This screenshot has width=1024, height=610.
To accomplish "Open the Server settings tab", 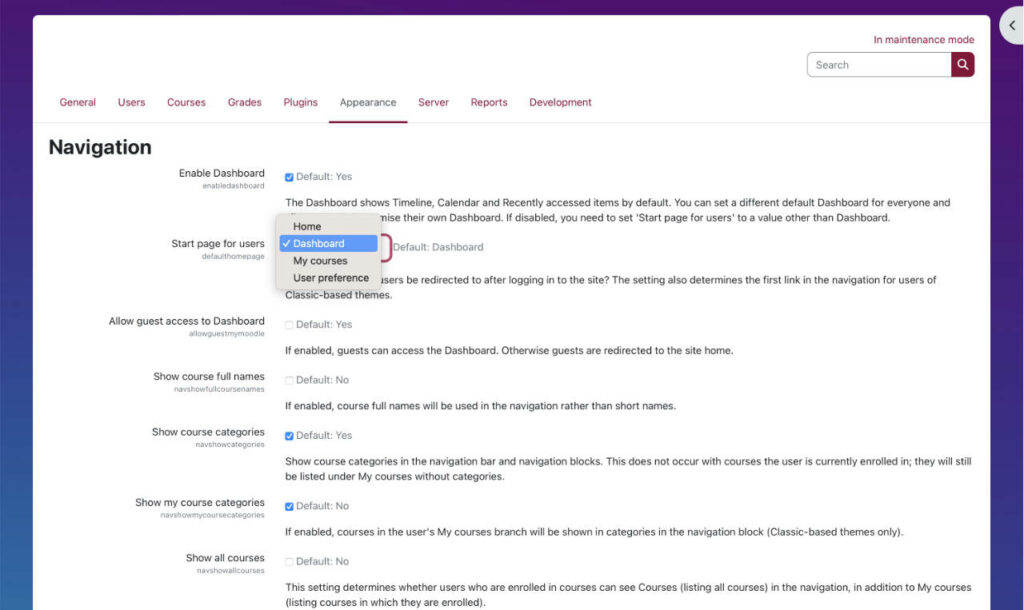I will [x=433, y=102].
